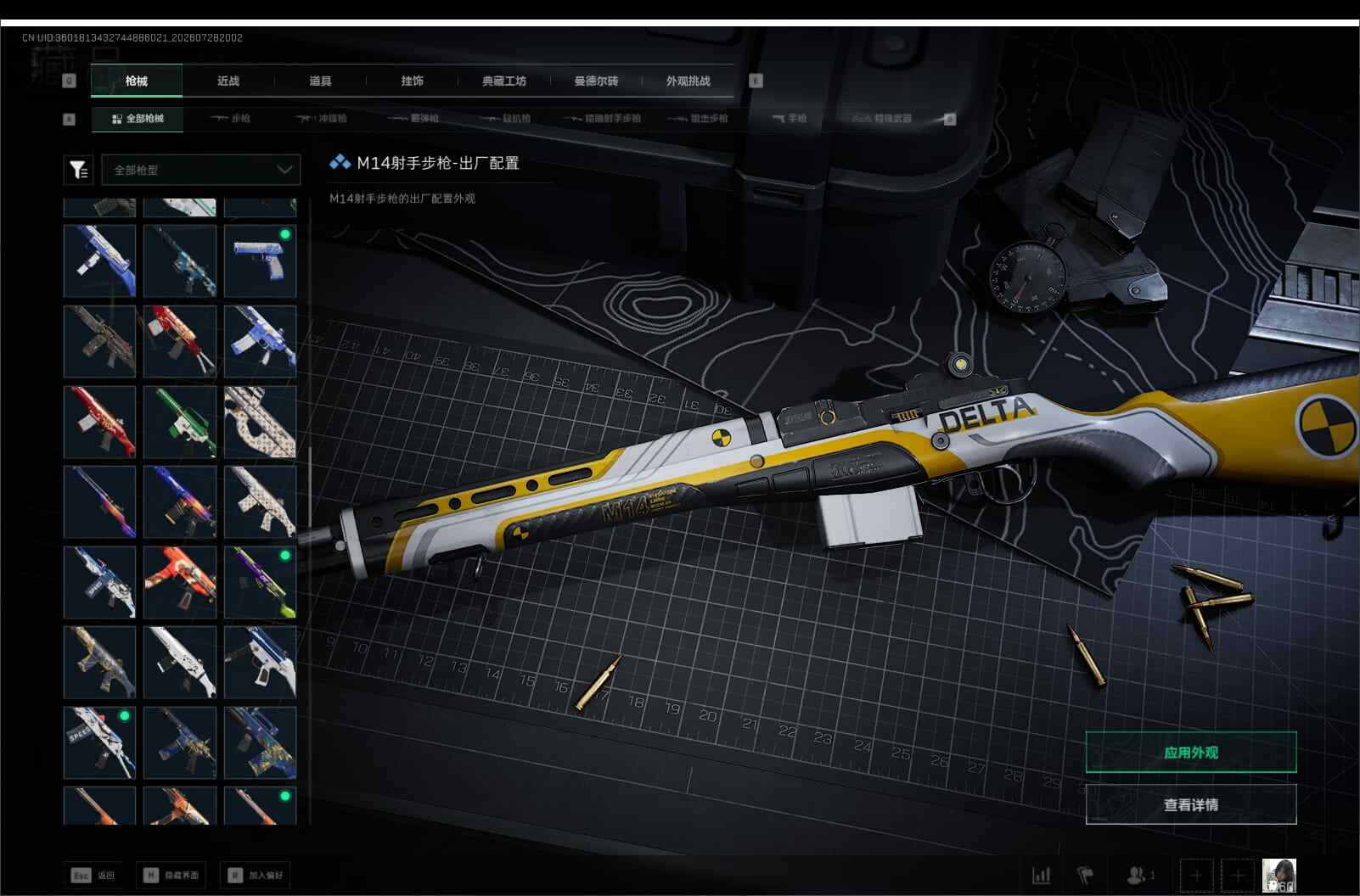Viewport: 1360px width, 896px height.
Task: Select the 全部枪械 category filter
Action: pos(138,119)
